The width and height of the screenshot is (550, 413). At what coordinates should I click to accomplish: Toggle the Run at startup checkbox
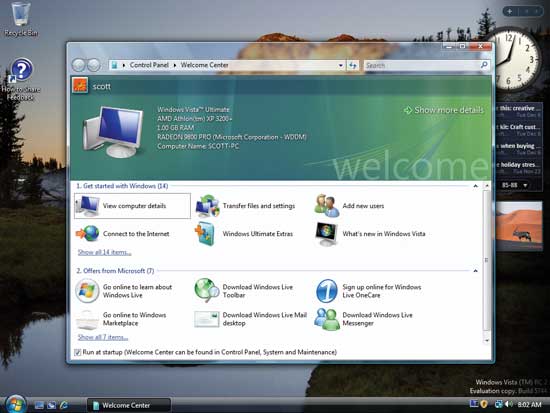tap(78, 352)
